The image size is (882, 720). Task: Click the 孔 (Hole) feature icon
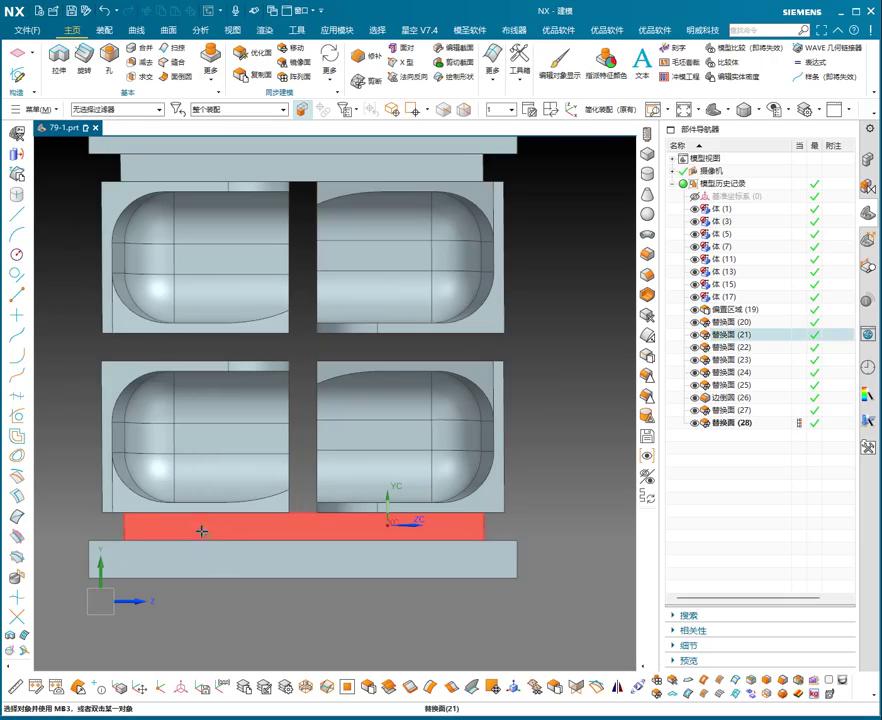[109, 54]
